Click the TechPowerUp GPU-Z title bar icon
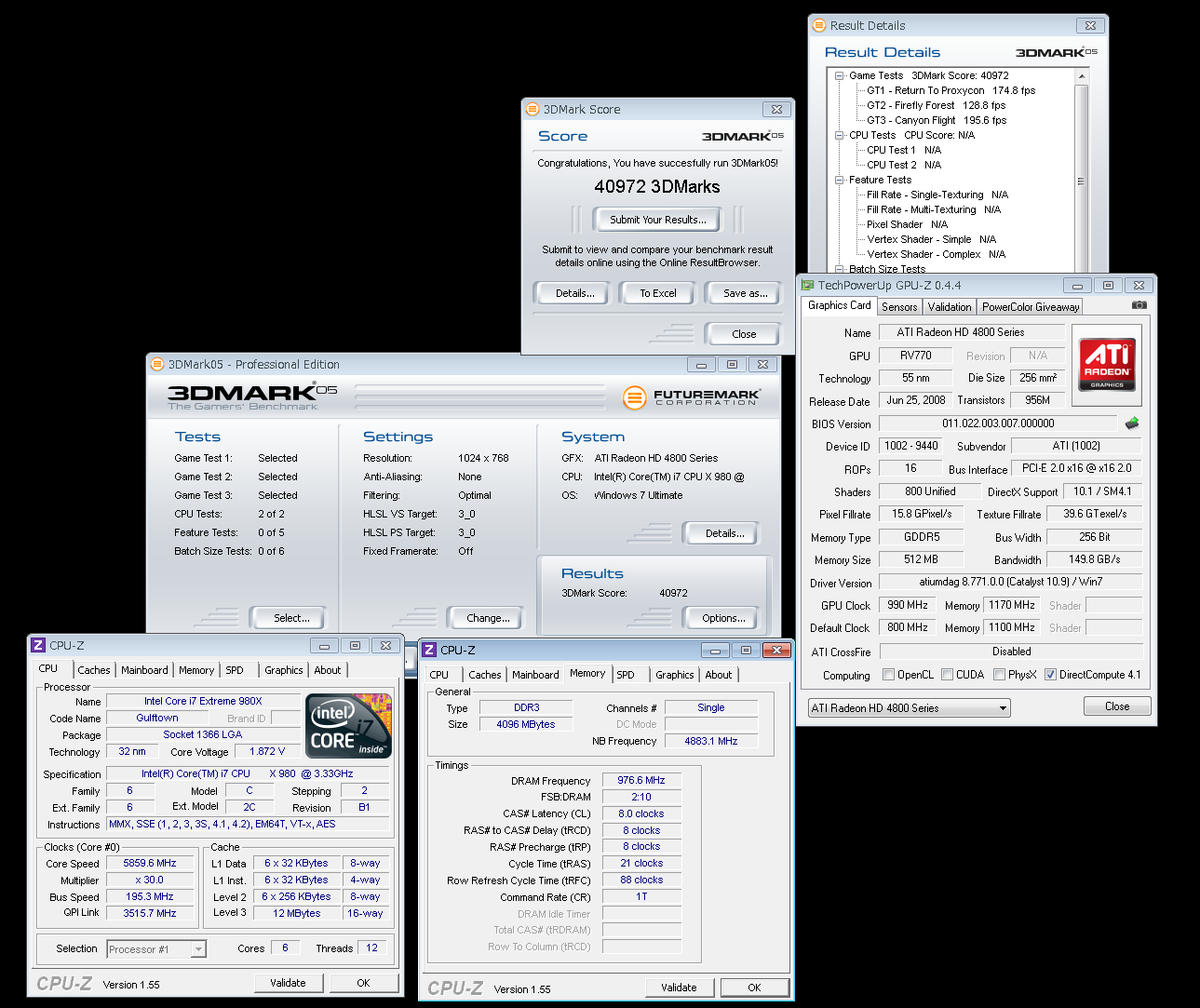The image size is (1200, 1008). (807, 285)
